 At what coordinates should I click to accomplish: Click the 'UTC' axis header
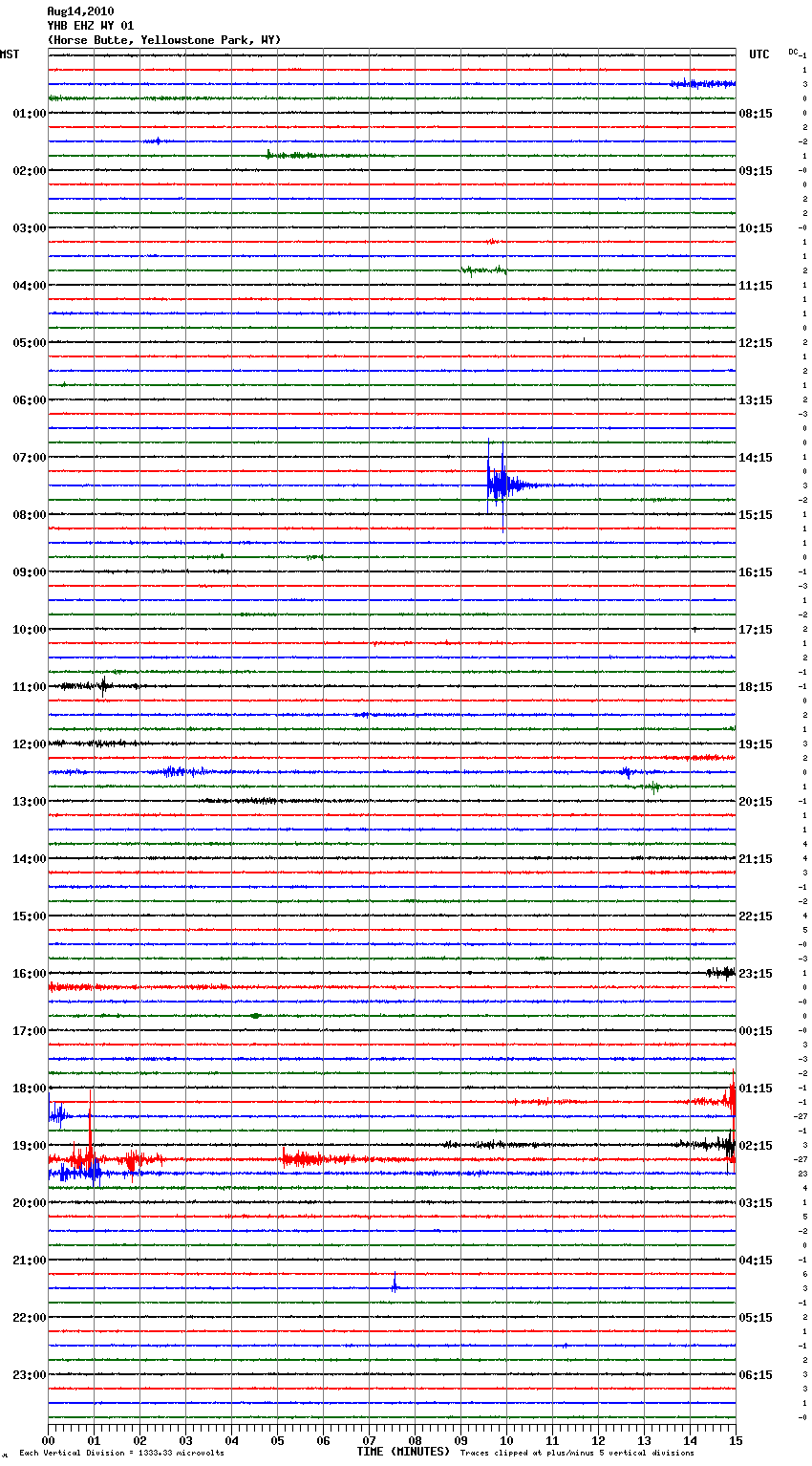759,54
